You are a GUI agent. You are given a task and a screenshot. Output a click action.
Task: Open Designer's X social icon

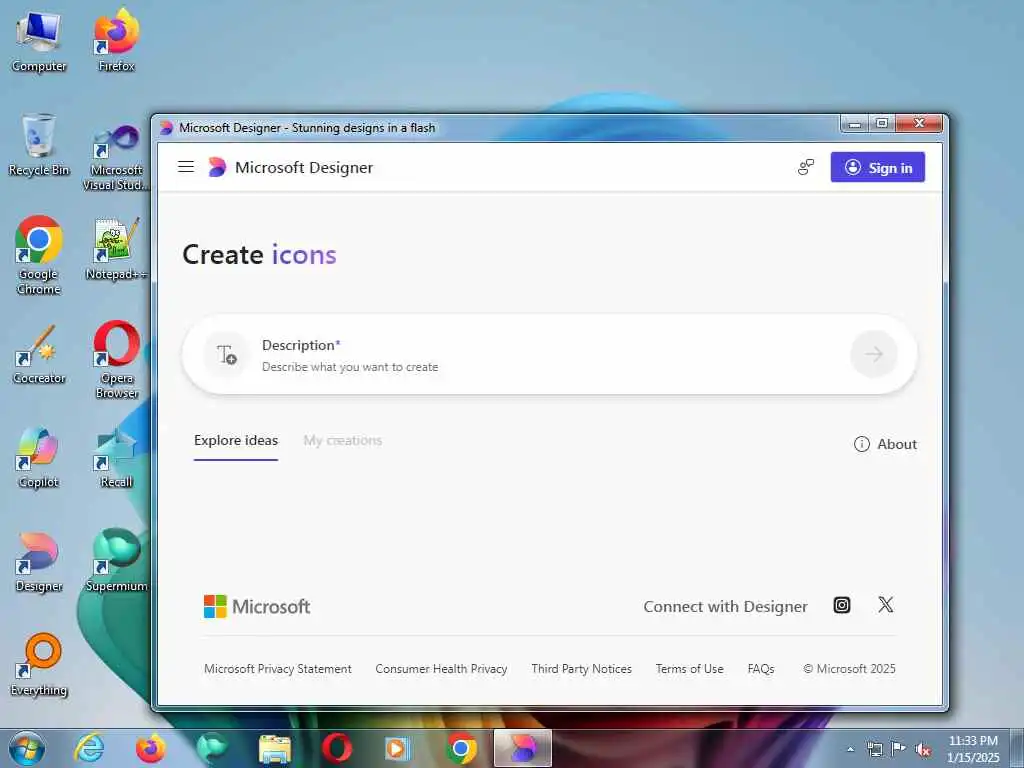click(x=886, y=605)
